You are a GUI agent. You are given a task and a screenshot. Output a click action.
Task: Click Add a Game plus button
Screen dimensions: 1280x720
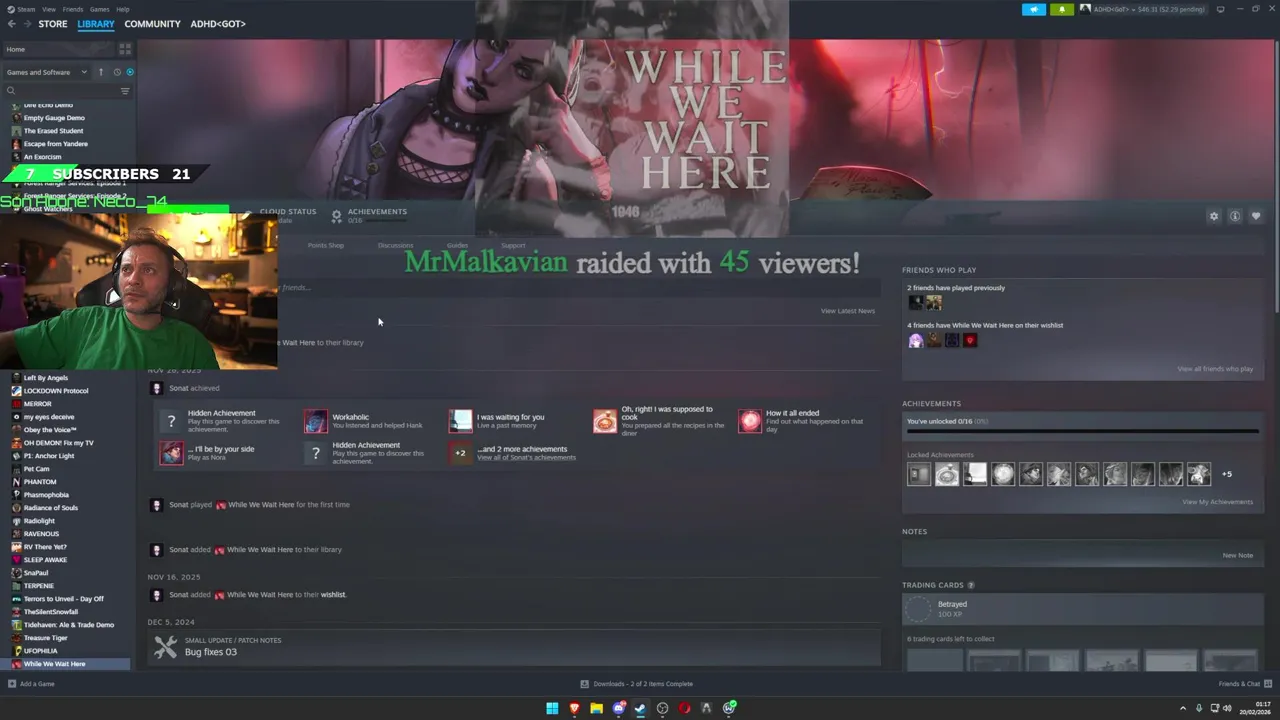click(31, 684)
